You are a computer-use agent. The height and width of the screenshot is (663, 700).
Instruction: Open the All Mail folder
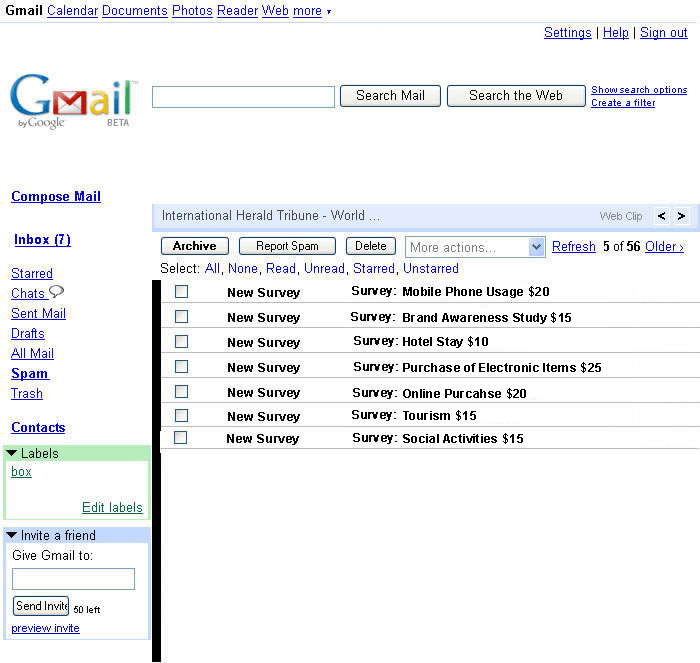click(x=33, y=354)
